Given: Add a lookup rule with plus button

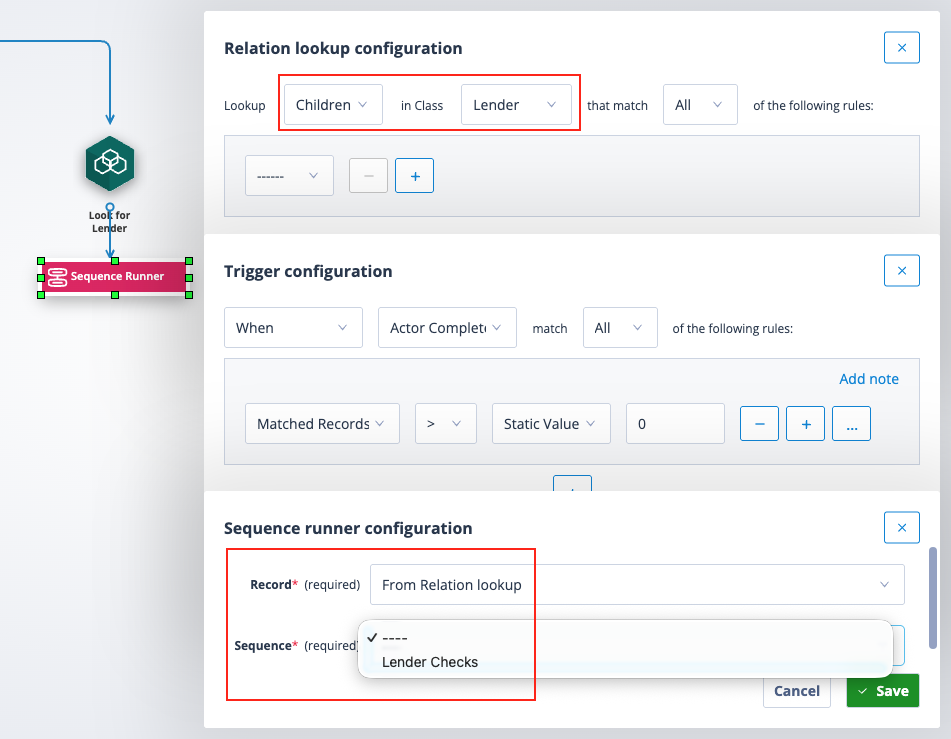Looking at the screenshot, I should (x=414, y=176).
